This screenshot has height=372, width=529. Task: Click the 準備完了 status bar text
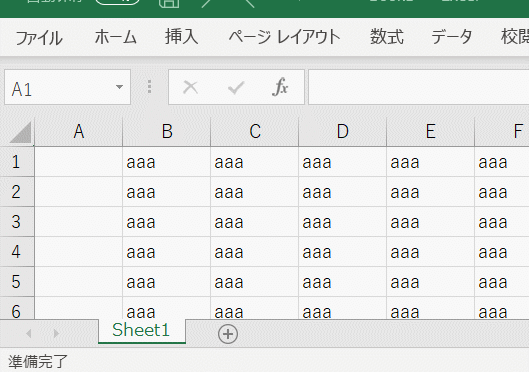38,362
